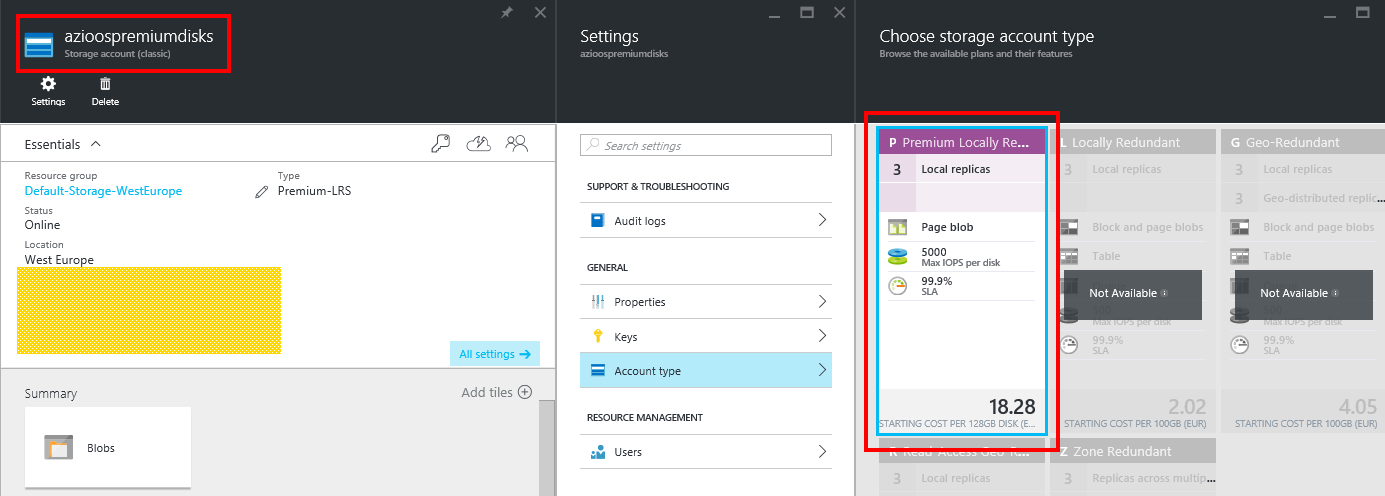1385x496 pixels.
Task: Open Default-Storage-WestEurope resource group link
Action: [103, 191]
